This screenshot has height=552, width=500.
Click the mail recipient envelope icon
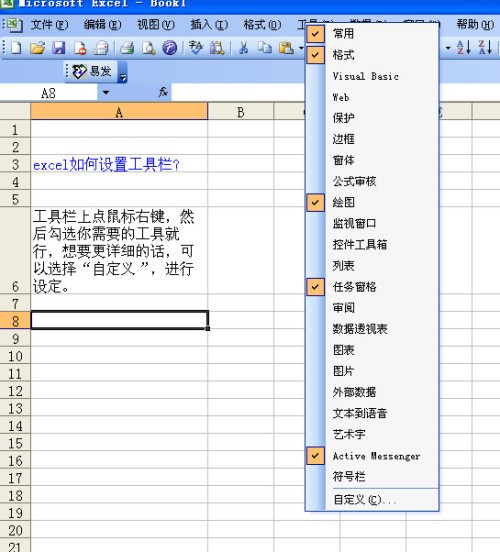pos(101,48)
